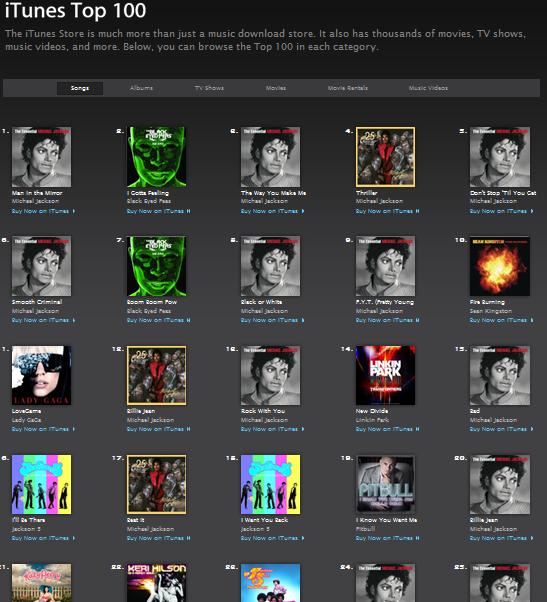Open the LoveGame title link
The height and width of the screenshot is (602, 547).
pyautogui.click(x=26, y=411)
